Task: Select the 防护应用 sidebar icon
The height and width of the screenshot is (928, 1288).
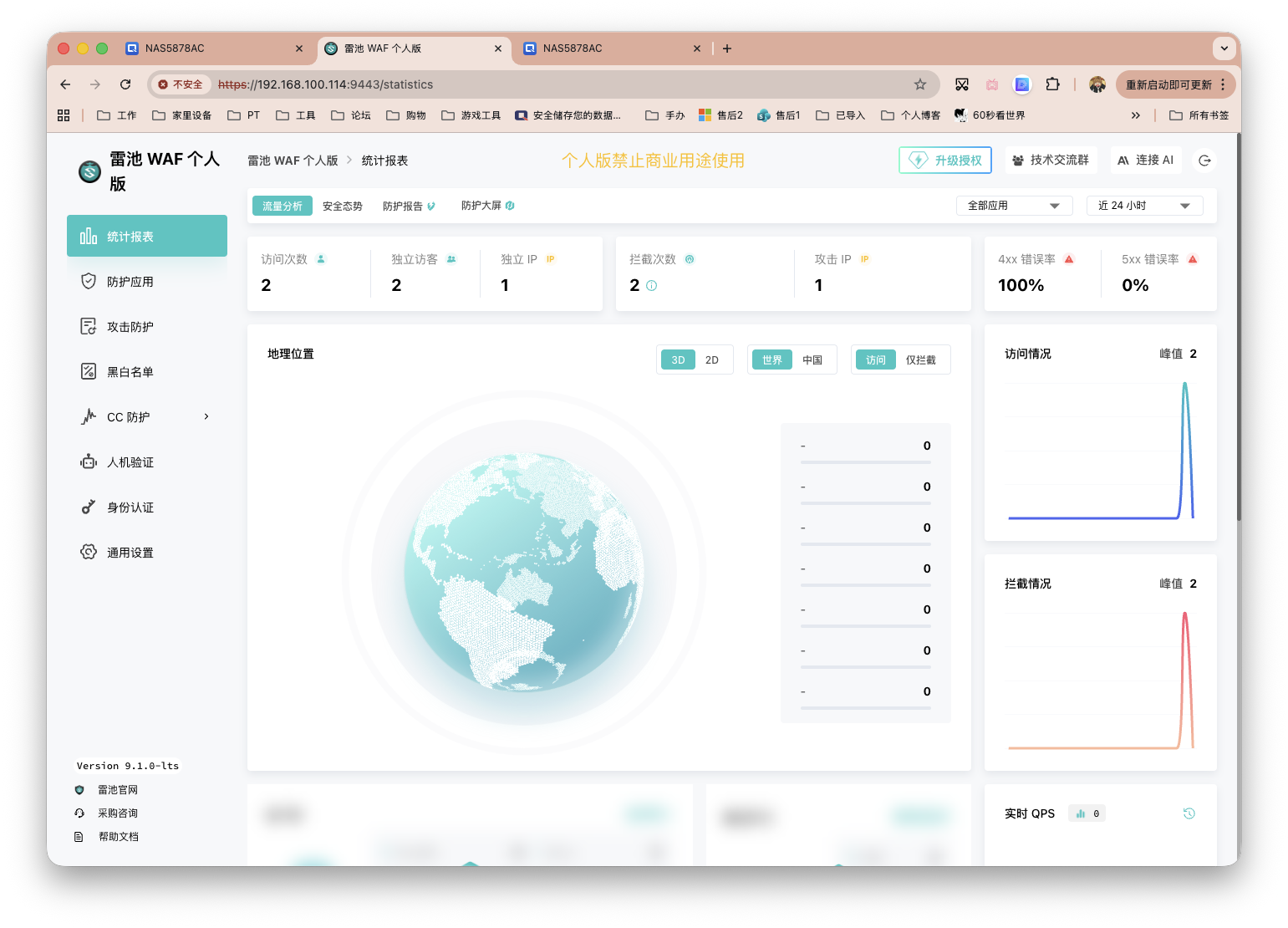Action: click(130, 281)
